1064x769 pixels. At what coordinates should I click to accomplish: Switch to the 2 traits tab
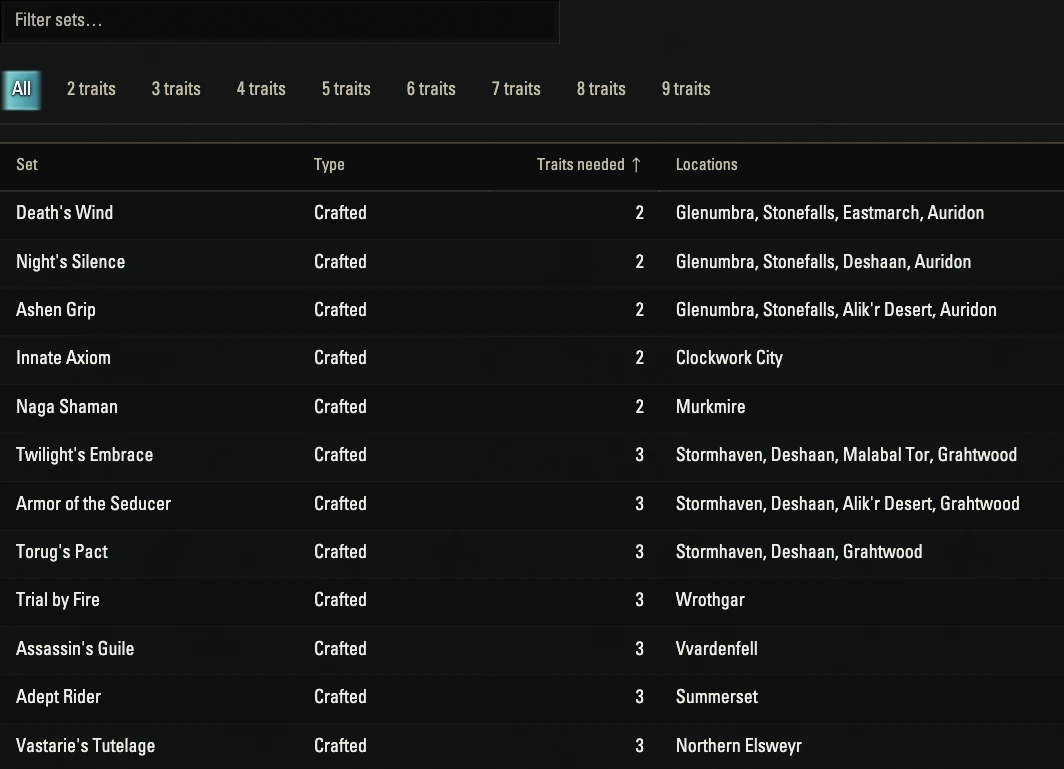point(91,89)
